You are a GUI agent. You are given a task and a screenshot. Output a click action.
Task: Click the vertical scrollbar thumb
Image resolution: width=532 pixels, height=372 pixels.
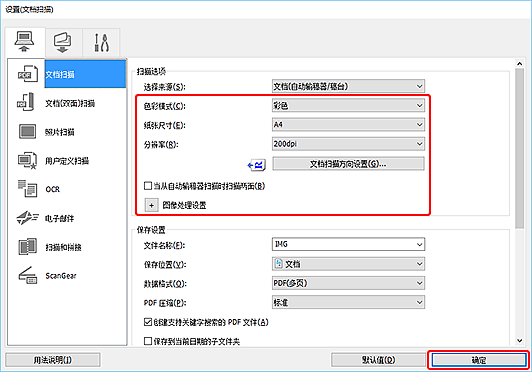point(519,148)
